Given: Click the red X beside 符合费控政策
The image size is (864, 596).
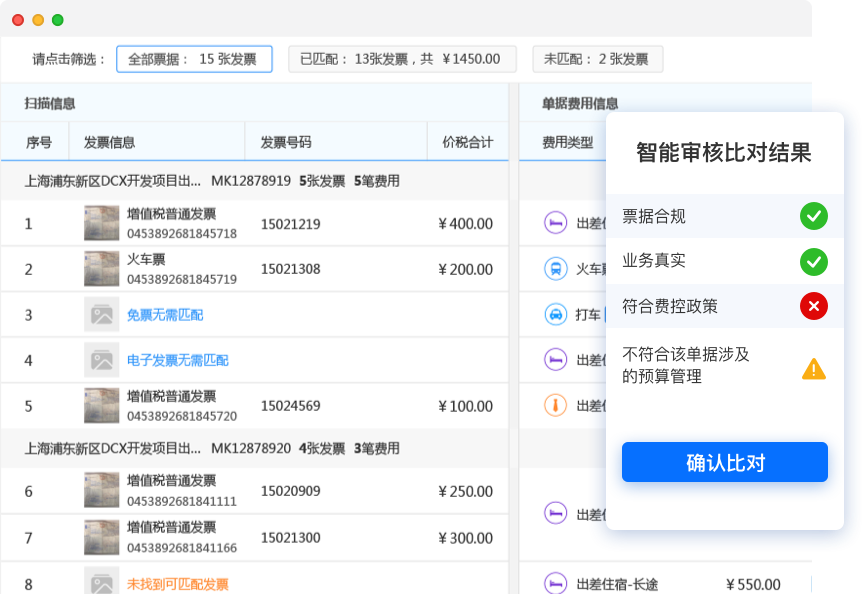Looking at the screenshot, I should point(815,307).
